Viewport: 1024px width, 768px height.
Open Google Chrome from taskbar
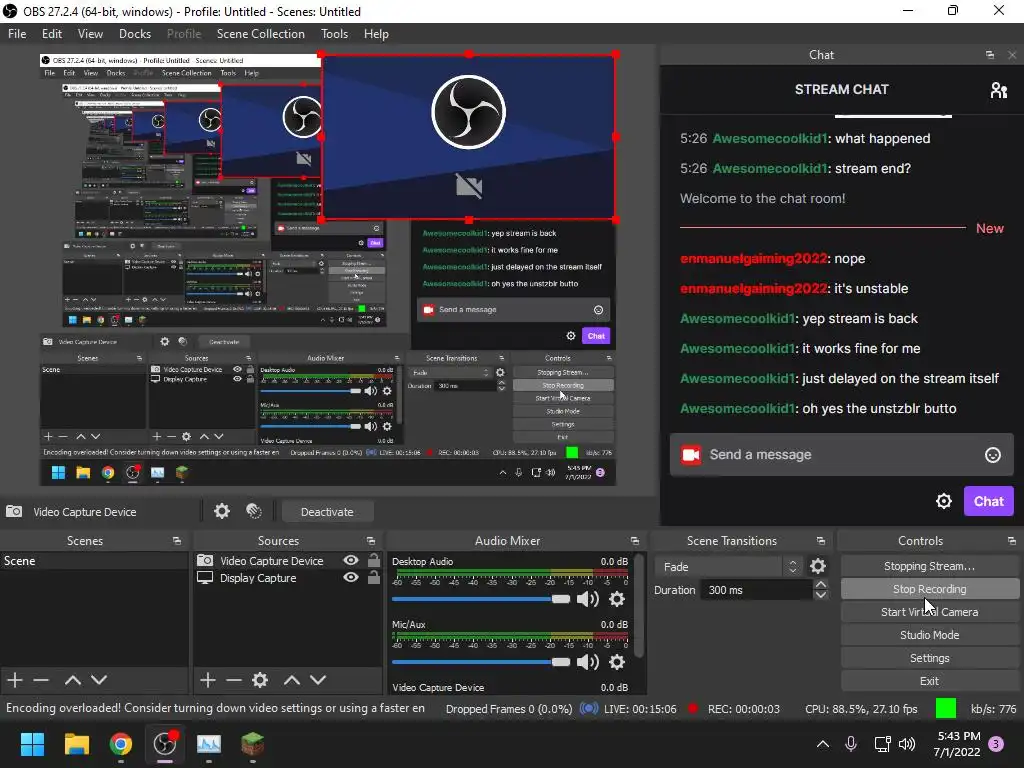click(x=121, y=744)
